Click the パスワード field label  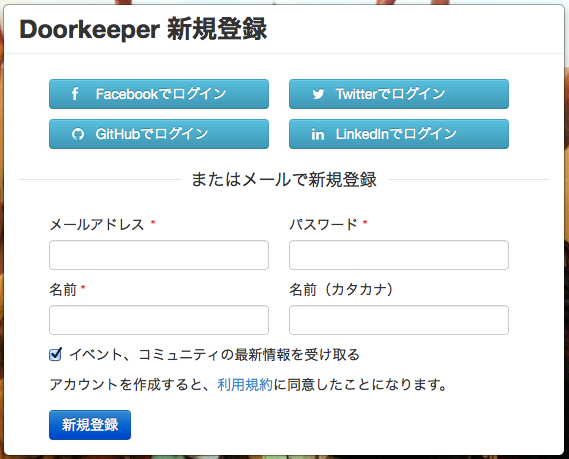click(324, 225)
